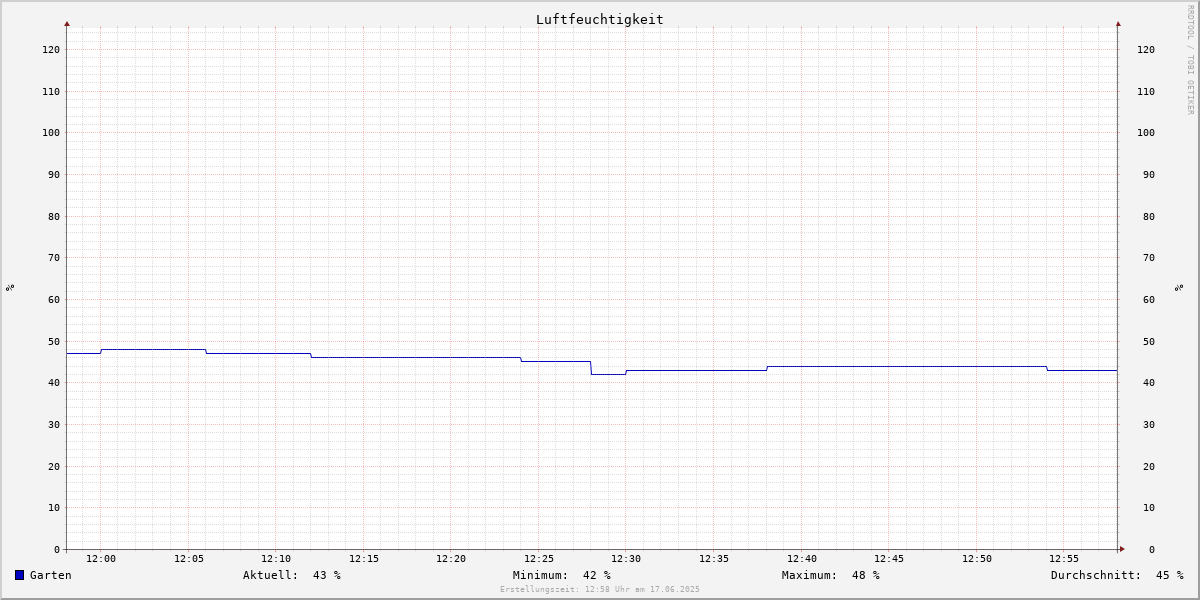
Task: Click the '90' label on right y-axis
Action: coord(1149,174)
